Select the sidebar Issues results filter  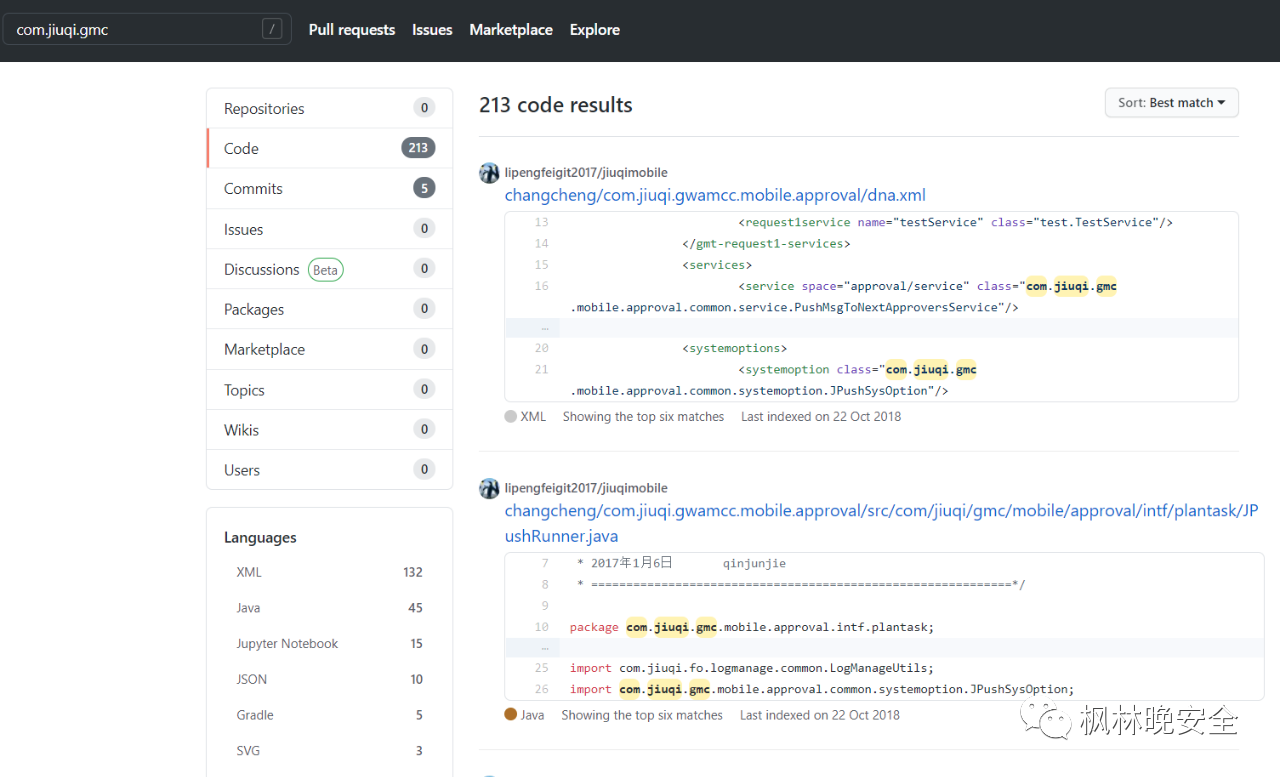tap(329, 229)
